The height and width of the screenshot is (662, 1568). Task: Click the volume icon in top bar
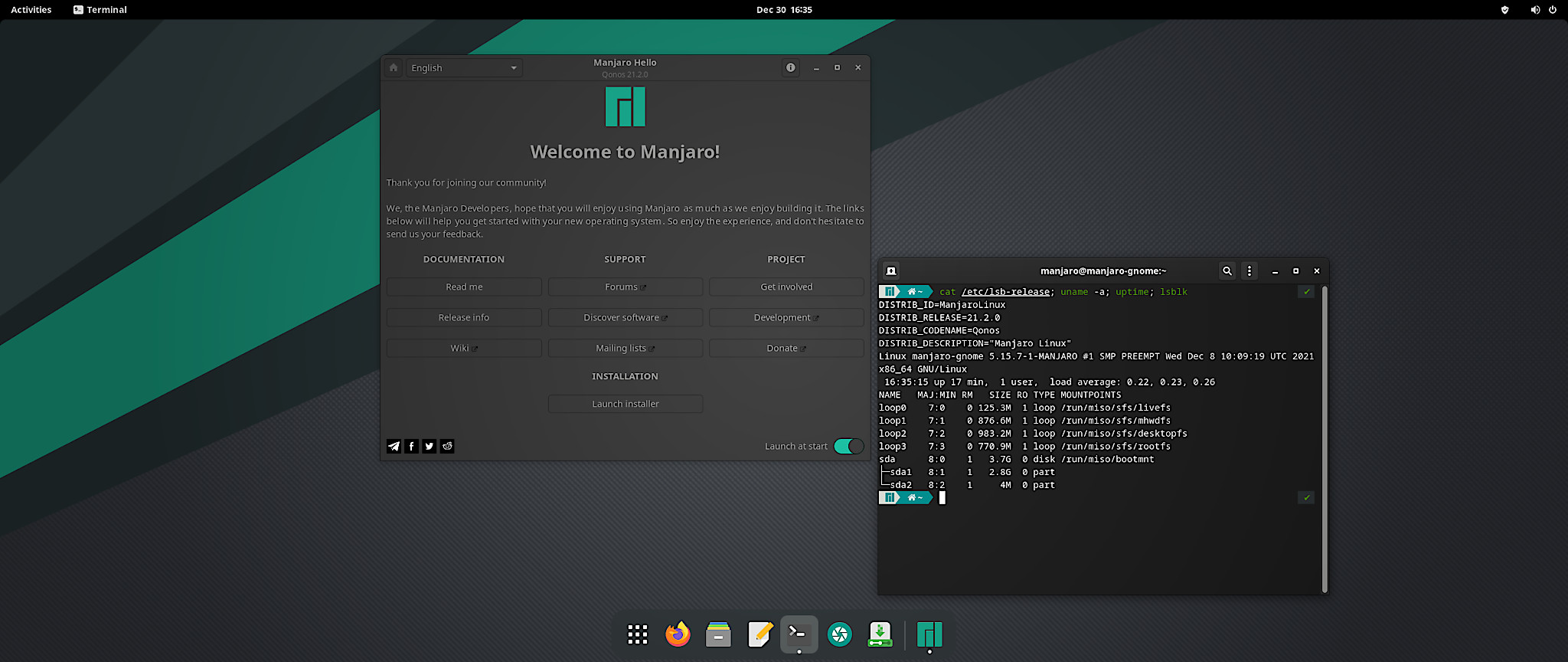pyautogui.click(x=1534, y=10)
